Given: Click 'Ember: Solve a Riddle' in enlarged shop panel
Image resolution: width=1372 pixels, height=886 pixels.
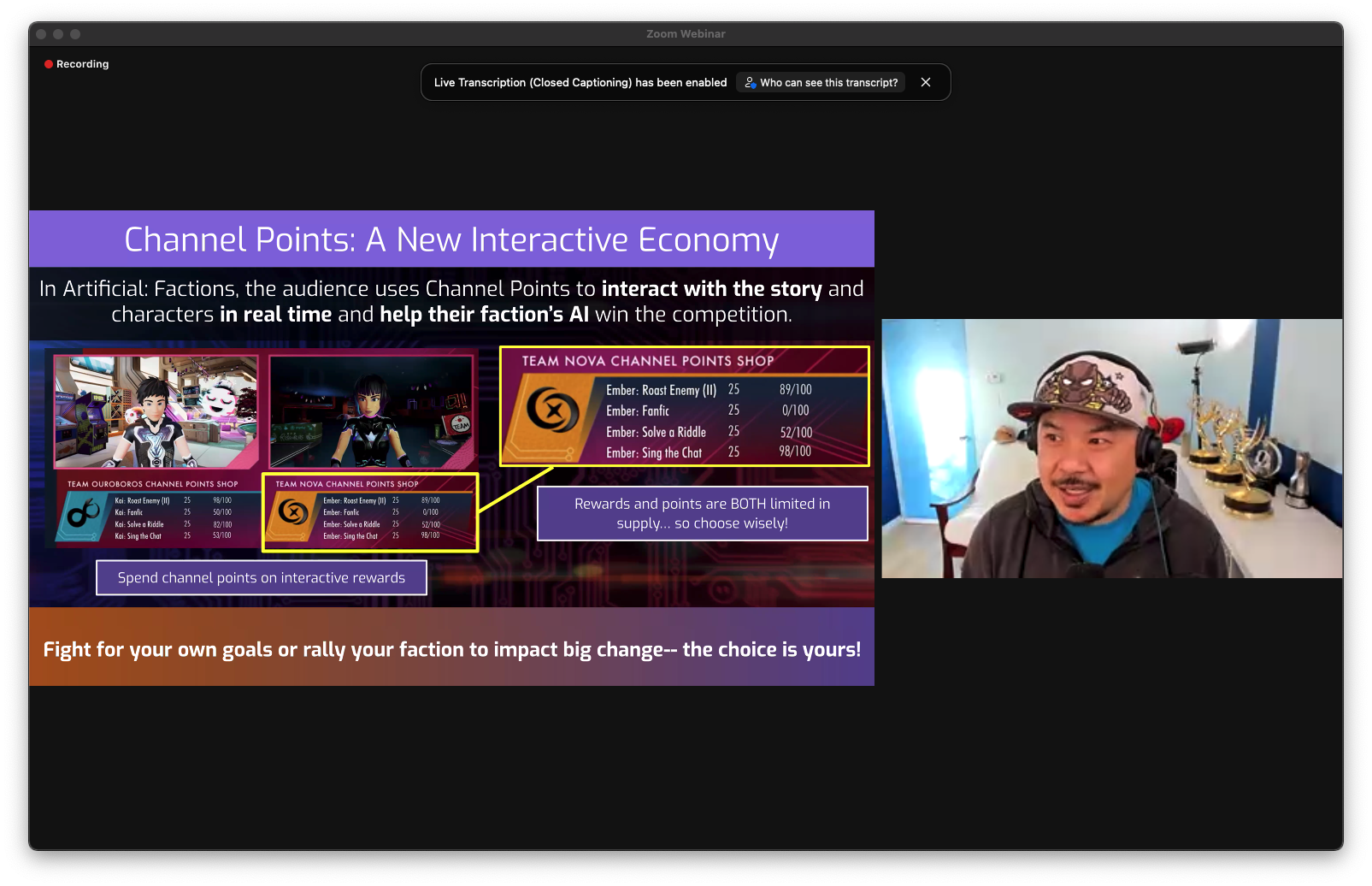Looking at the screenshot, I should coord(656,432).
